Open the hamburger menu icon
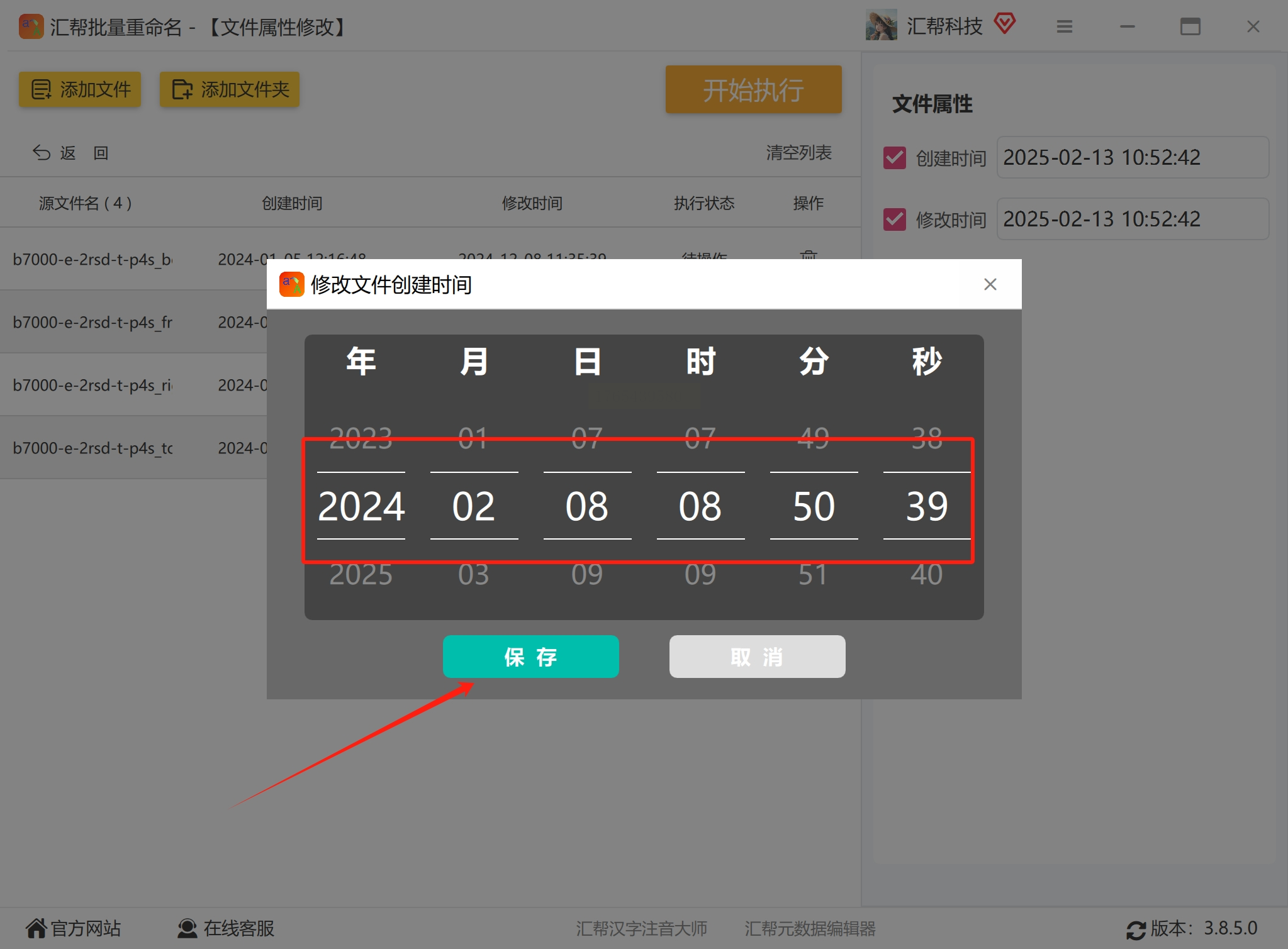This screenshot has height=949, width=1288. click(x=1064, y=26)
